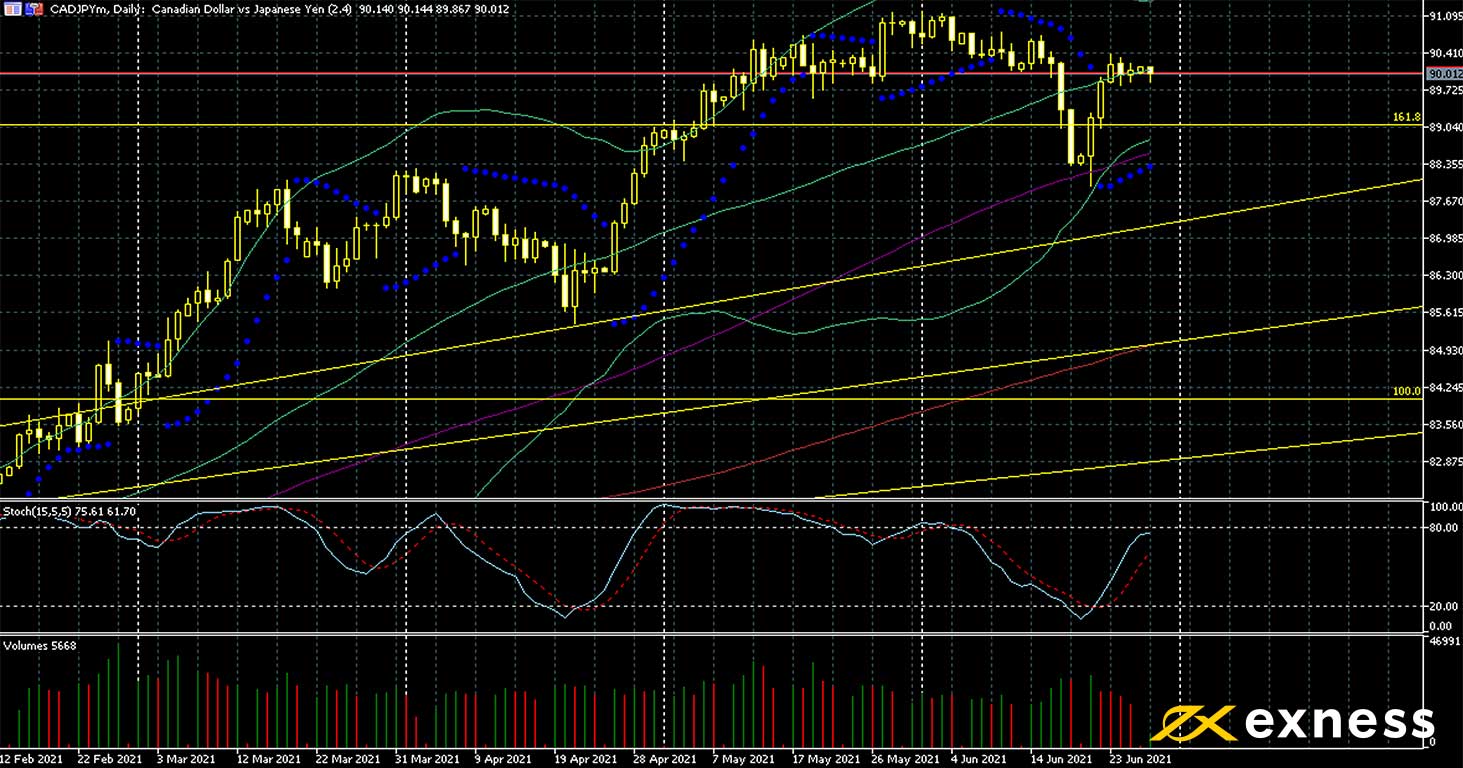Click the 17 May 2021 date label

(x=825, y=759)
